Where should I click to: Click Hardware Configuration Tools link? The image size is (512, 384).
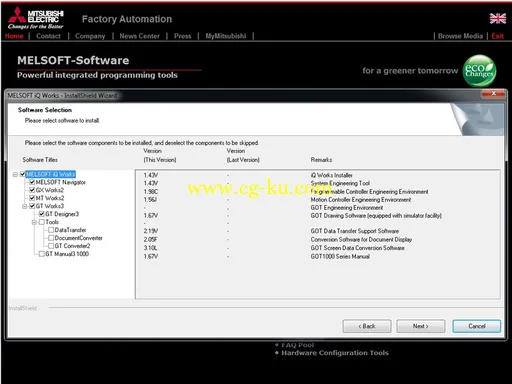[x=335, y=353]
